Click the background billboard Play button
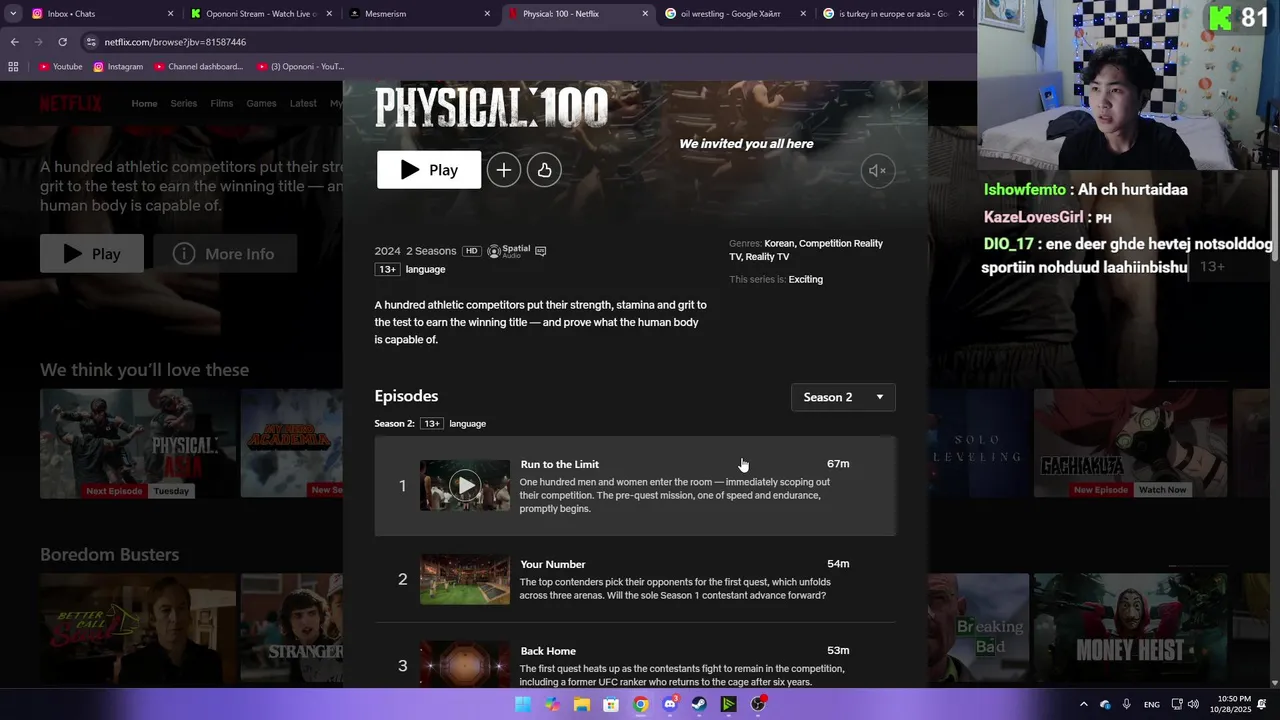The image size is (1280, 720). tap(92, 254)
